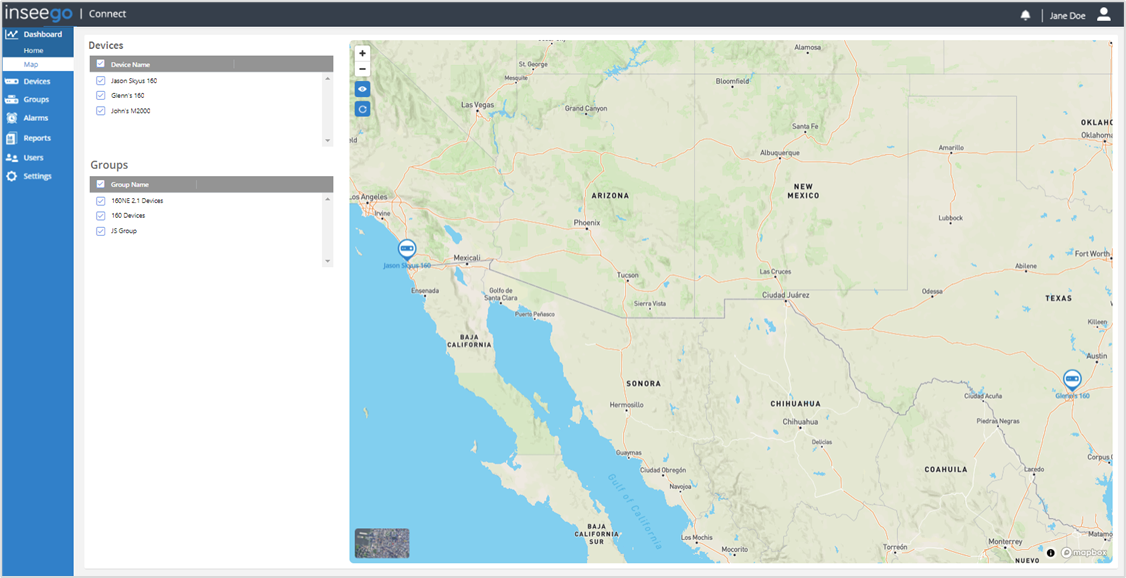Click the Santa Fe label on the map
This screenshot has width=1126, height=578.
(805, 126)
